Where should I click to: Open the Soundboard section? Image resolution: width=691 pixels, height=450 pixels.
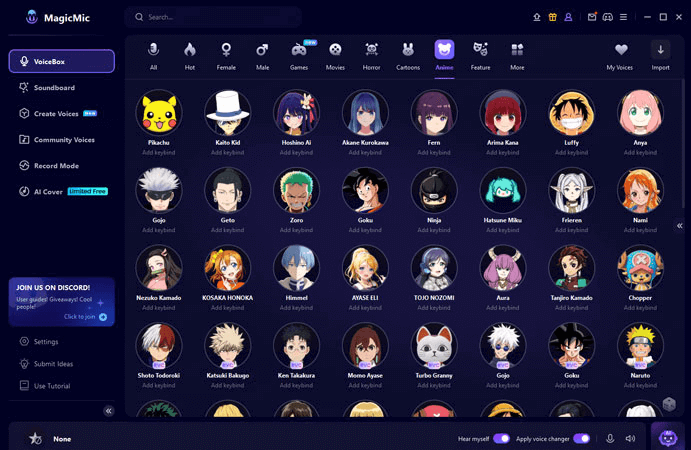(x=47, y=87)
